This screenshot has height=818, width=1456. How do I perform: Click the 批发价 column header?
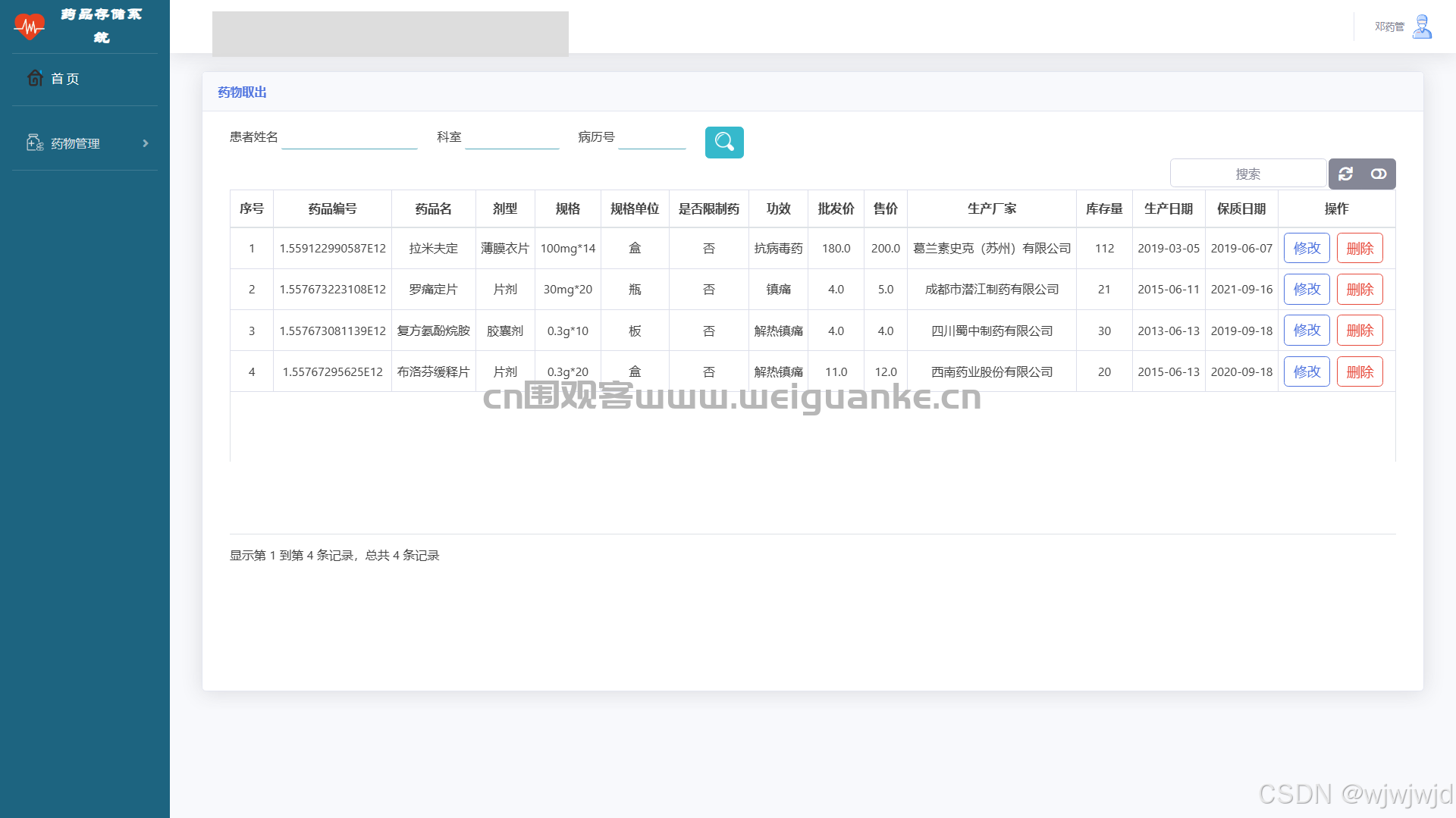click(x=836, y=208)
